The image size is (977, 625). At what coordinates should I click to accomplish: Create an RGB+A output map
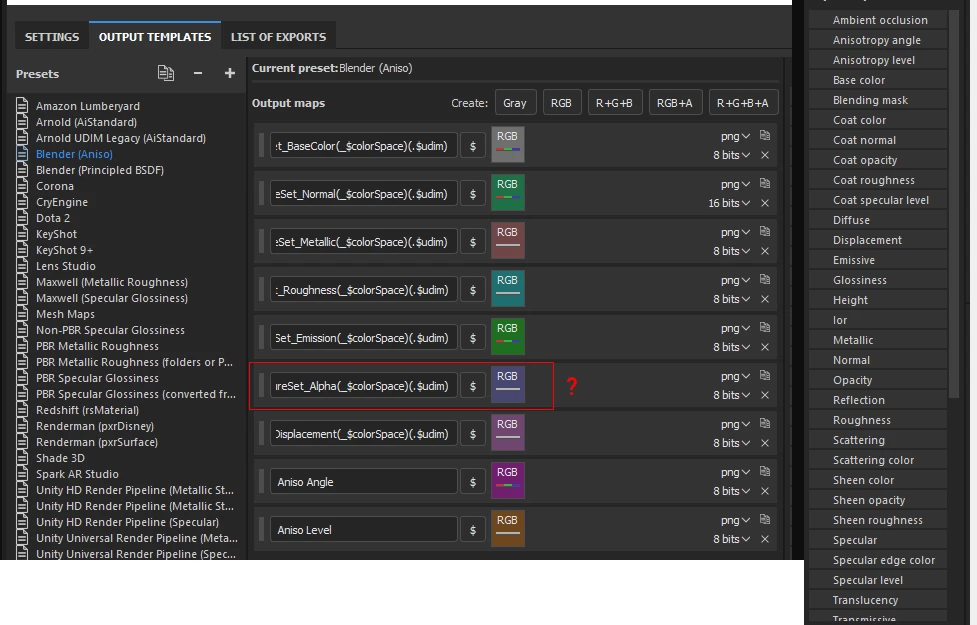pyautogui.click(x=674, y=103)
